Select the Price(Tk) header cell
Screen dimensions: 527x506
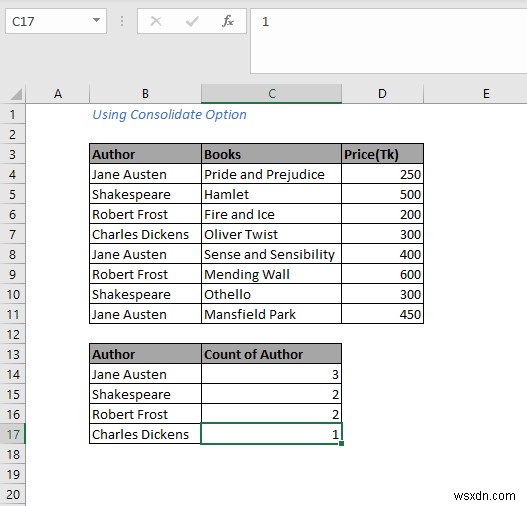382,154
